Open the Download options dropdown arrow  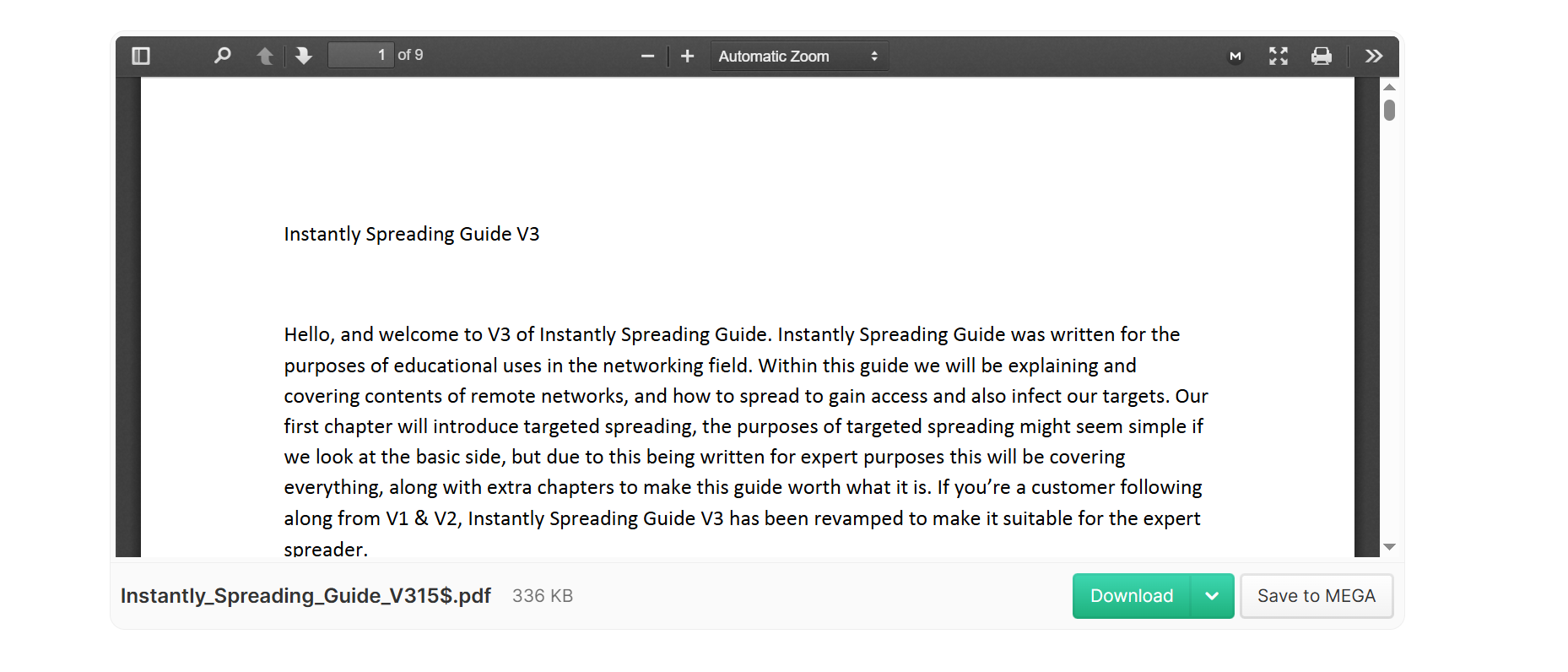coord(1212,596)
